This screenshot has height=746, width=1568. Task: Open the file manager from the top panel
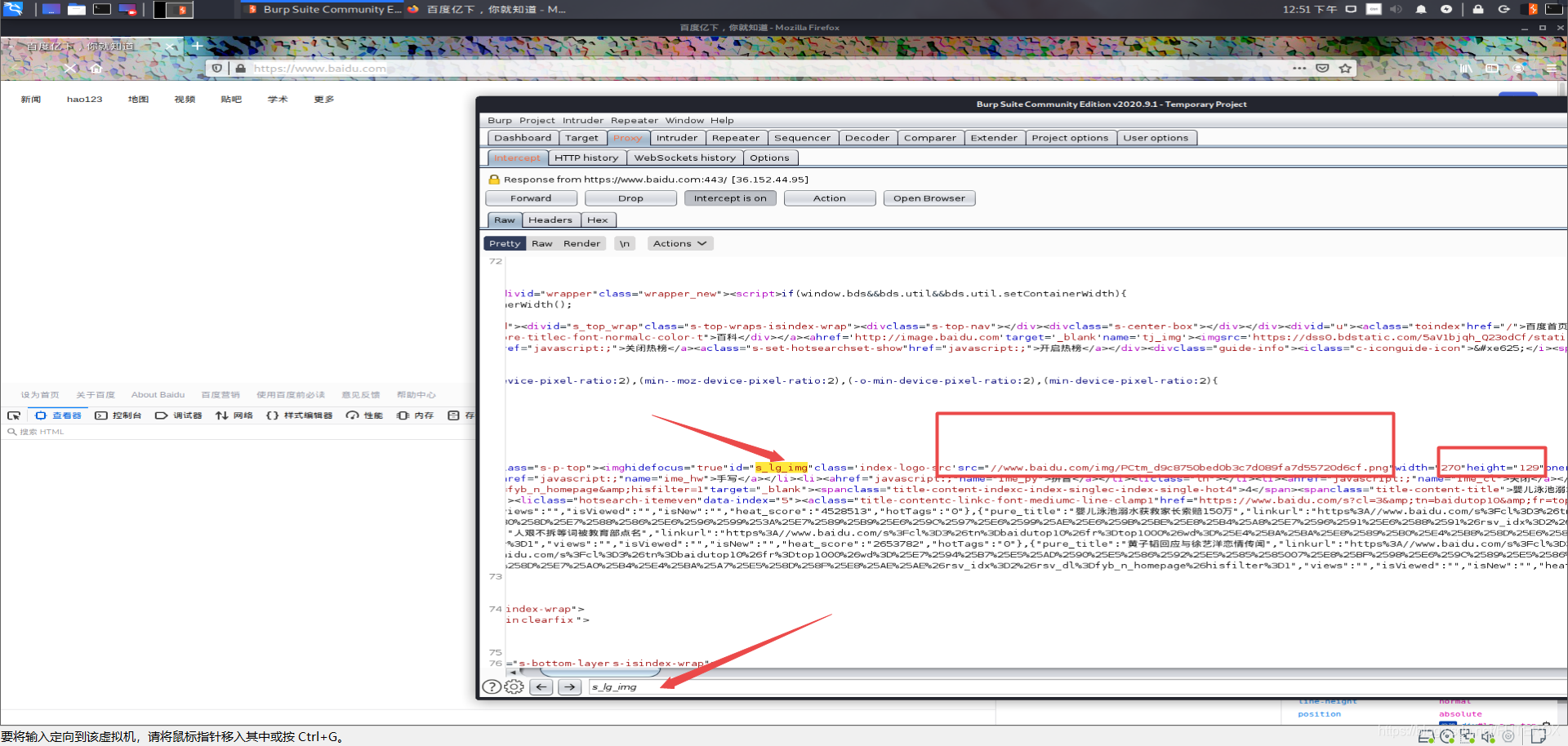coord(77,9)
